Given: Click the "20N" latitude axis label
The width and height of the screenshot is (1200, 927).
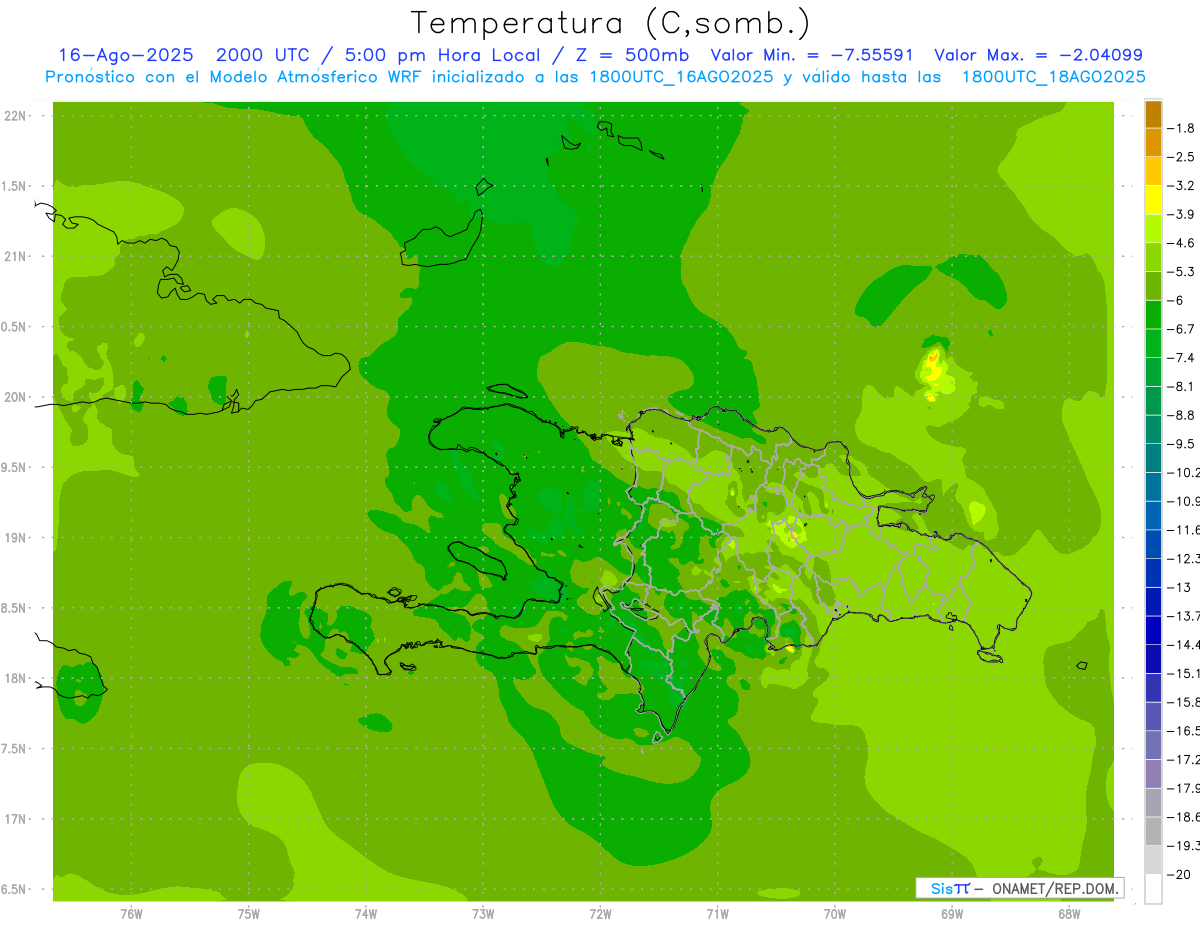Looking at the screenshot, I should (x=14, y=397).
